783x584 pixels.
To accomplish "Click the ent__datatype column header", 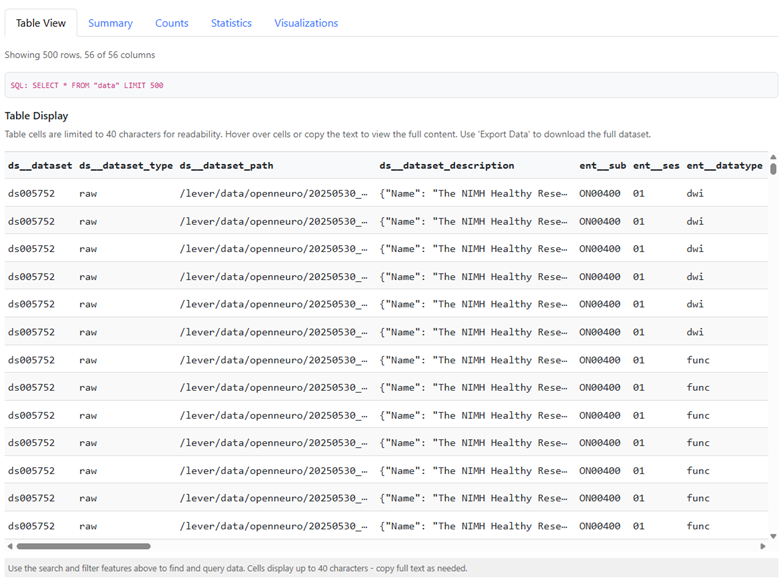I will [725, 165].
